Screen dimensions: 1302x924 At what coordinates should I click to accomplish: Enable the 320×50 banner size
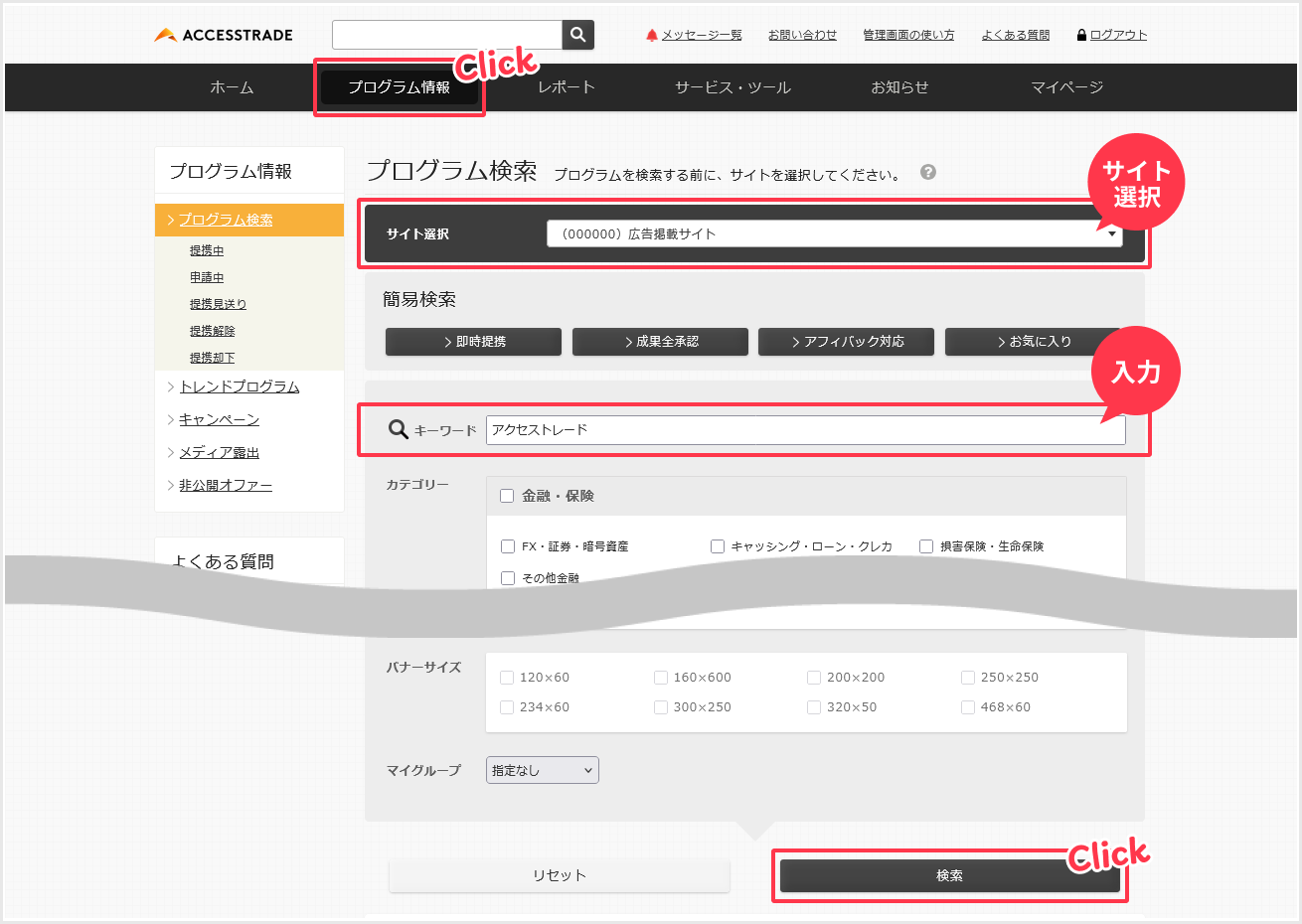(x=814, y=707)
